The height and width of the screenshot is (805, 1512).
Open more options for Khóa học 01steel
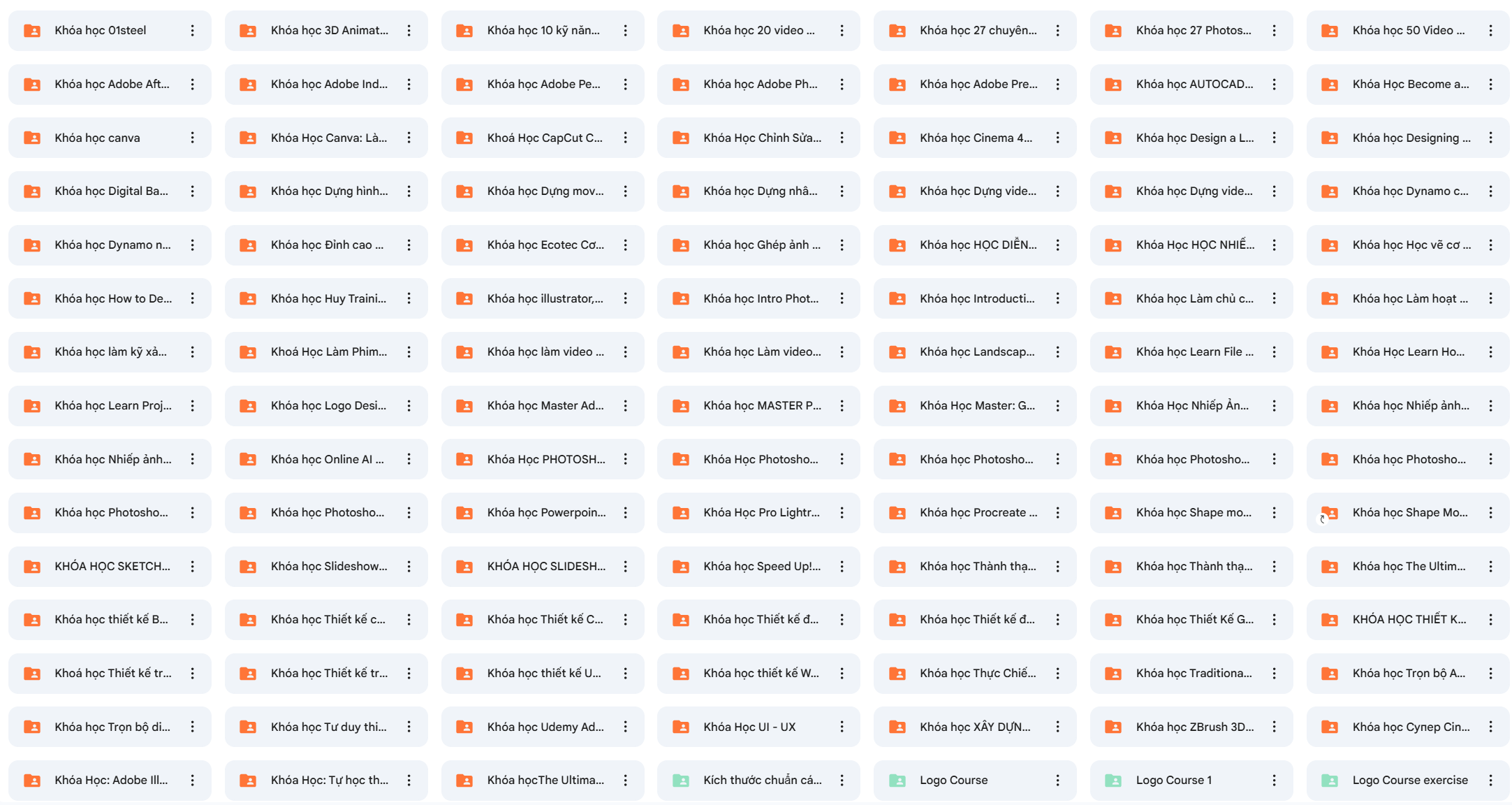193,31
